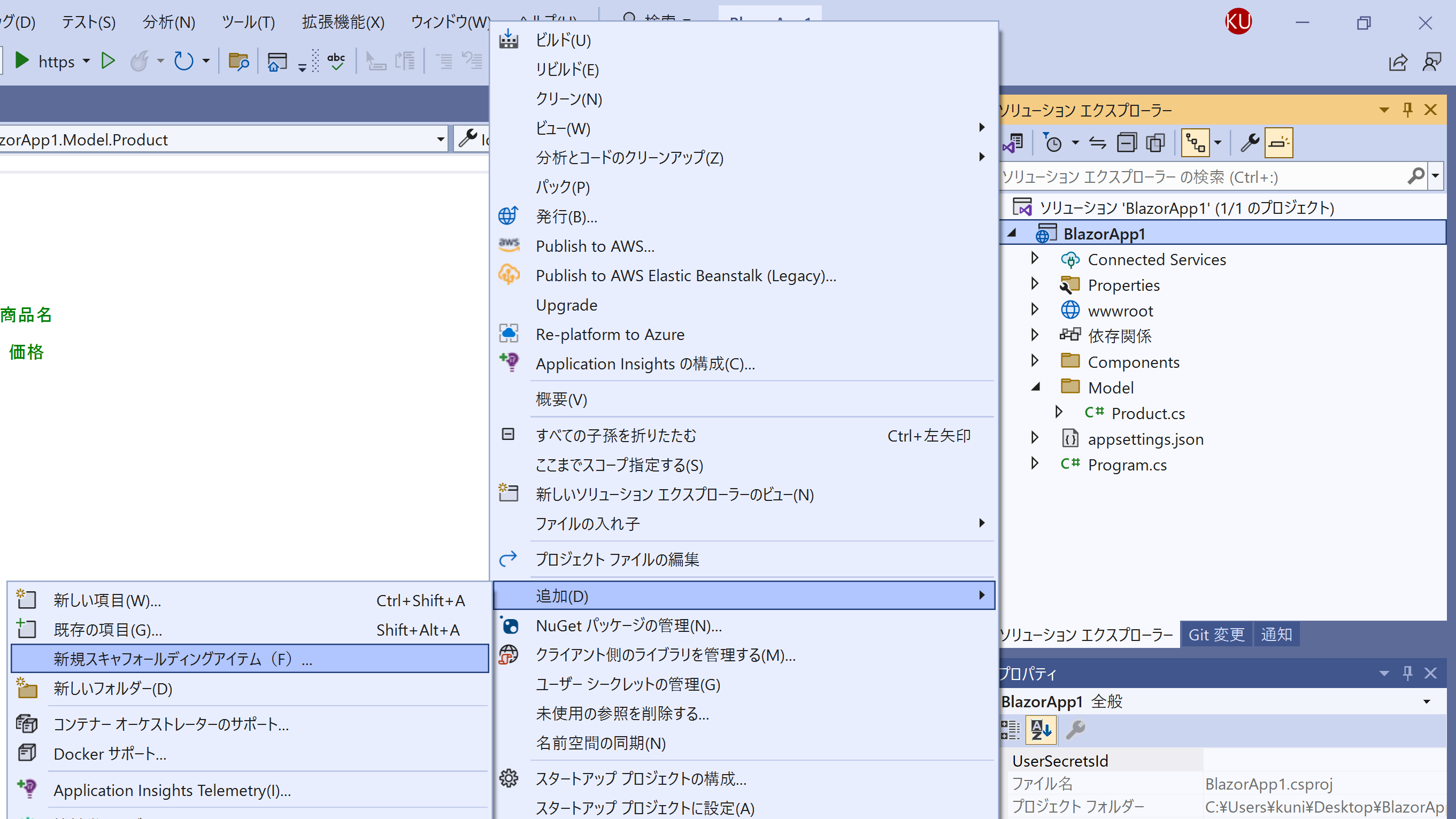The image size is (1456, 819).
Task: Click the magnifier icon in Solution Explorer search
Action: coord(1416,176)
